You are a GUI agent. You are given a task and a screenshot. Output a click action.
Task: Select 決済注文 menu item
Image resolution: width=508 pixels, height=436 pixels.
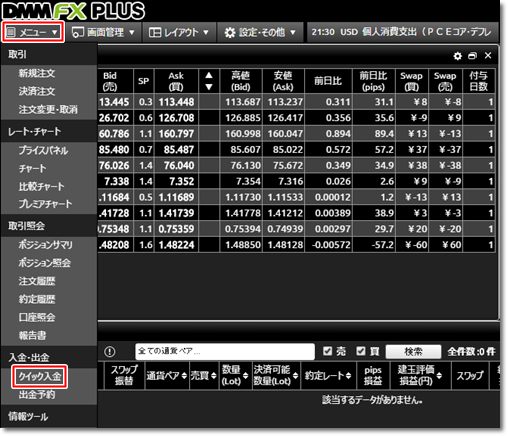click(x=37, y=91)
